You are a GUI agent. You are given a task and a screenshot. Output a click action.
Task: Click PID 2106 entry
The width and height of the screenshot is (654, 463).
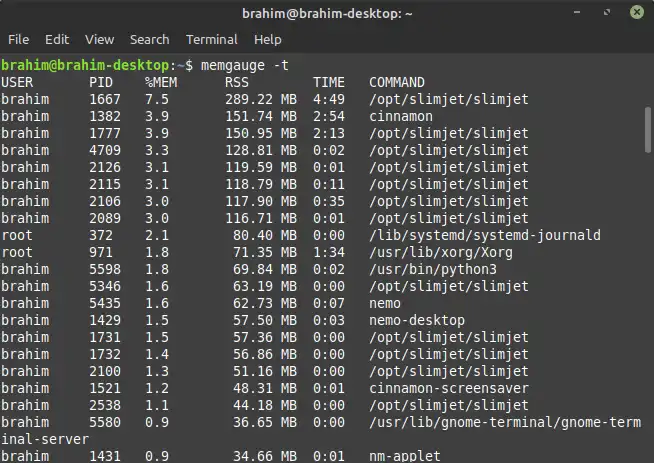coord(105,201)
